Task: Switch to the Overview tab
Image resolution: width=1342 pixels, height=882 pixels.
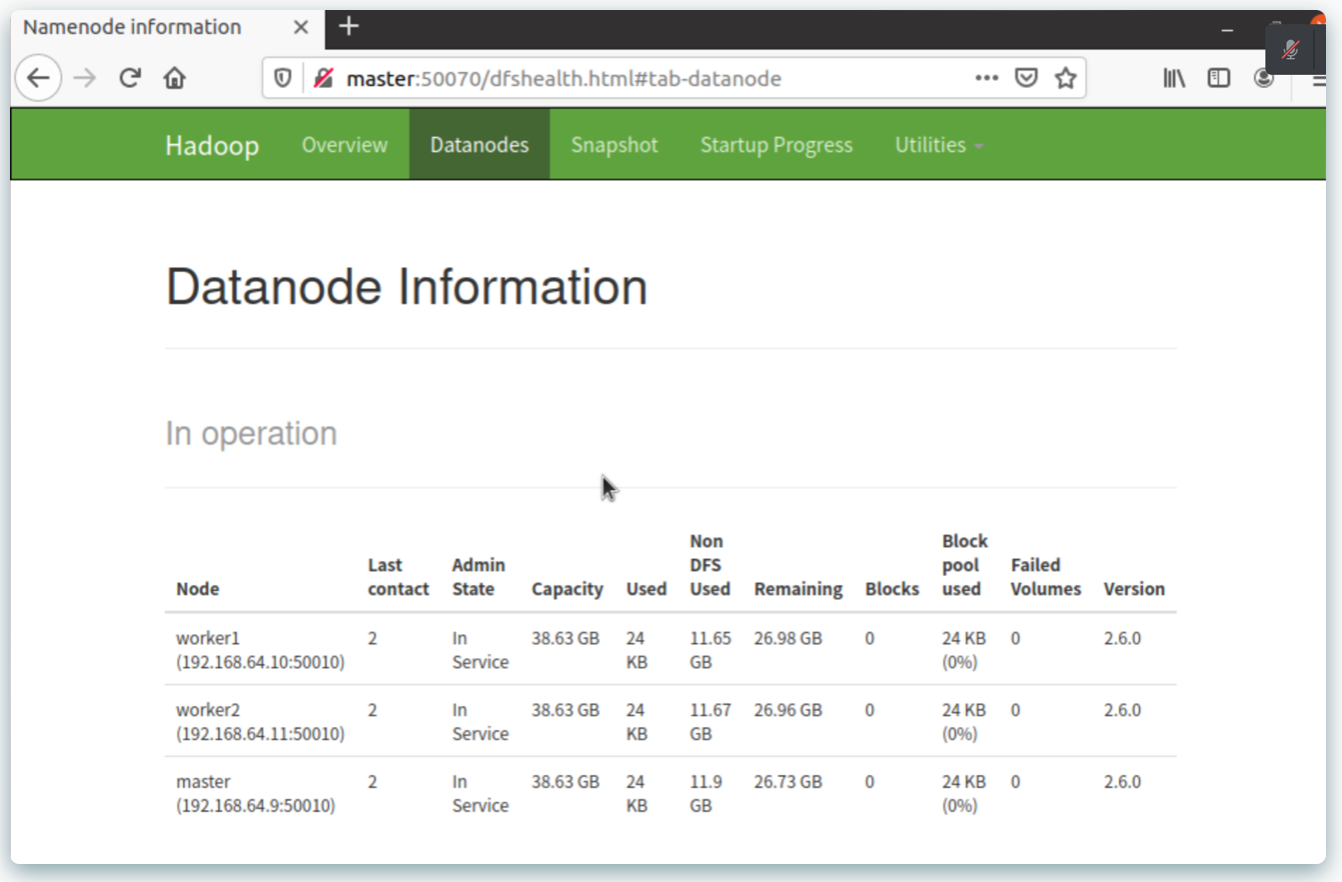Action: coord(344,144)
